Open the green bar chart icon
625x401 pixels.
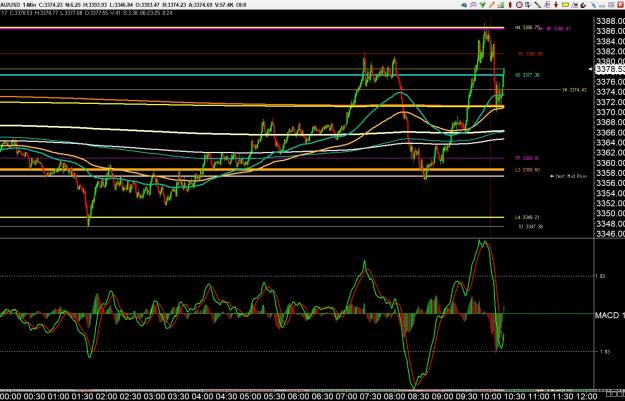click(x=501, y=5)
